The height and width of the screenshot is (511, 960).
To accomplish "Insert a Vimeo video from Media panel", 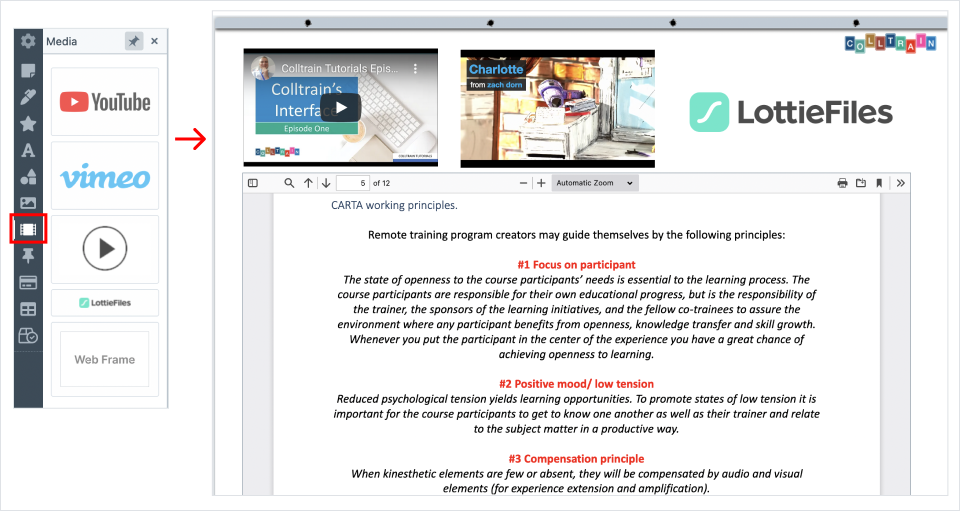I will [x=105, y=176].
